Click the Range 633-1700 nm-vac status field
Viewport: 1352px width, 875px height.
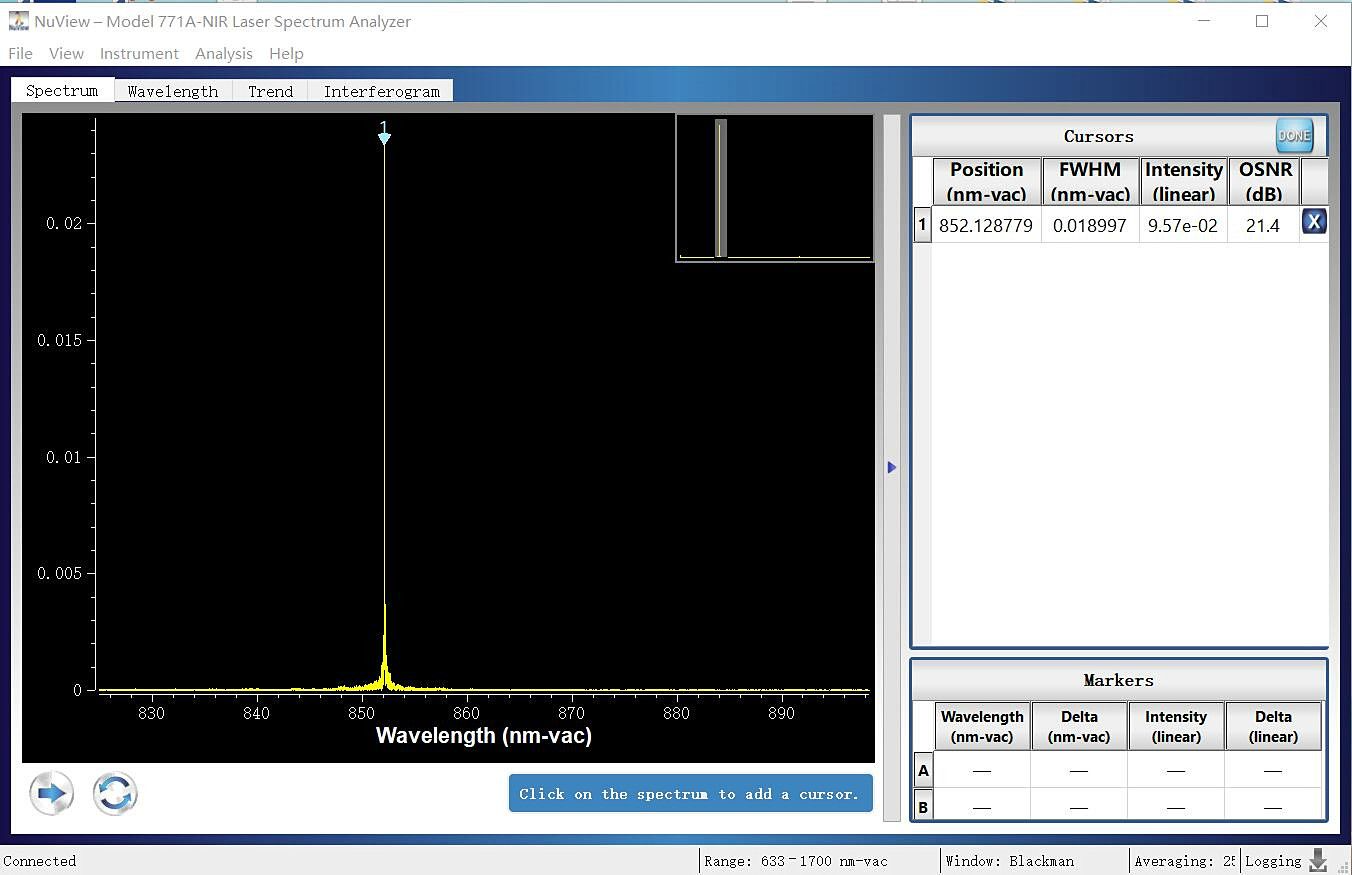(795, 861)
